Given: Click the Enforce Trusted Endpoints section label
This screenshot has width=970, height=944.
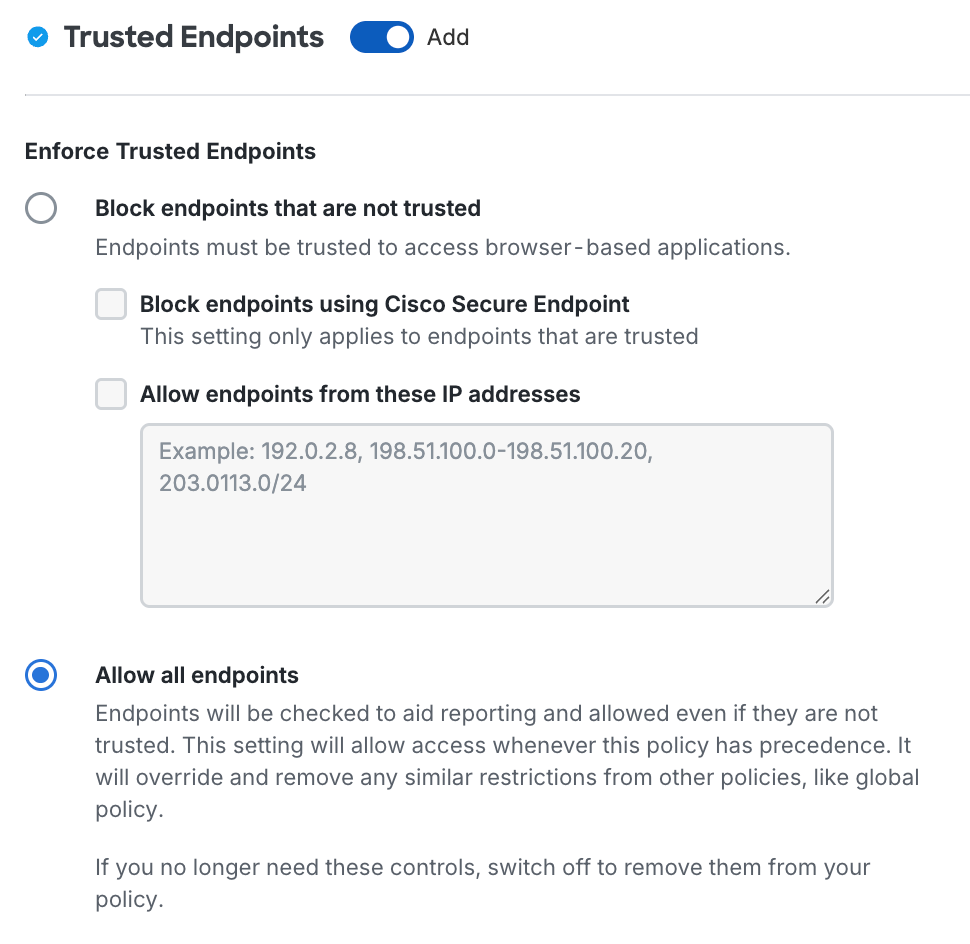Looking at the screenshot, I should tap(169, 151).
